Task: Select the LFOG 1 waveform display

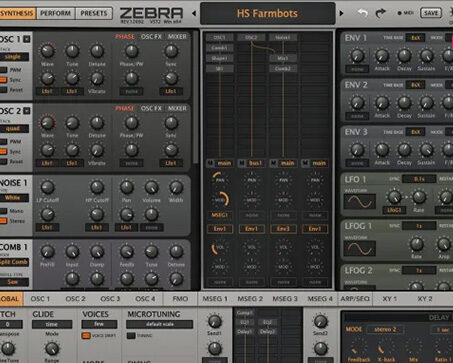Action: tap(360, 249)
